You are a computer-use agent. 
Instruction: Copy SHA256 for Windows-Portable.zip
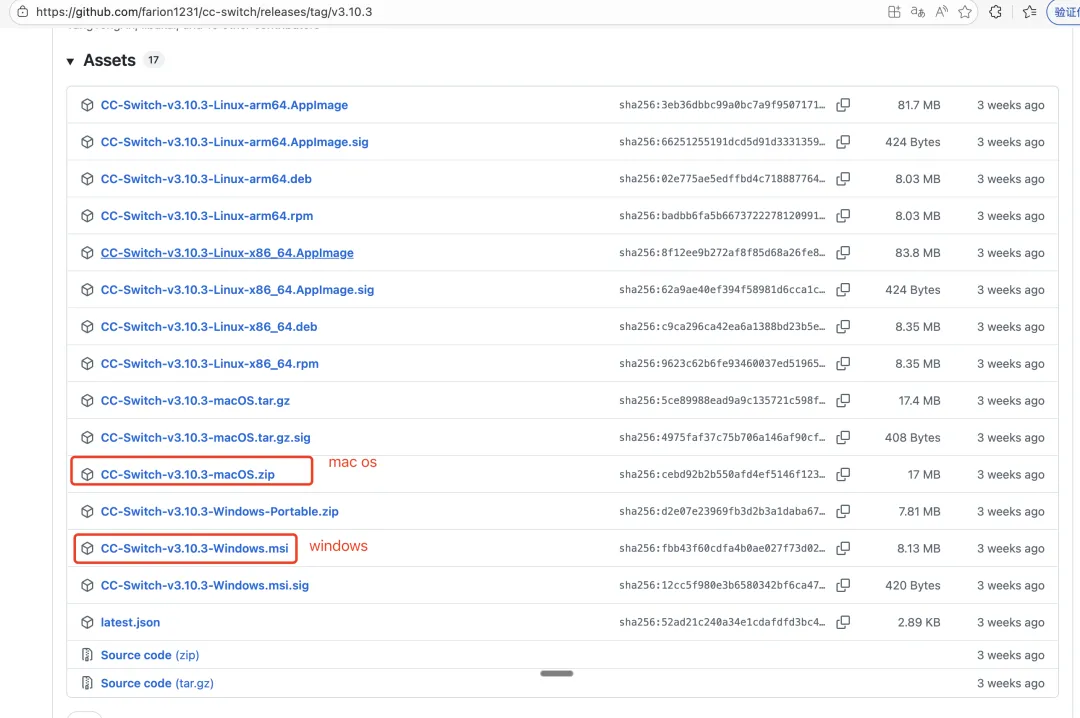(x=843, y=511)
